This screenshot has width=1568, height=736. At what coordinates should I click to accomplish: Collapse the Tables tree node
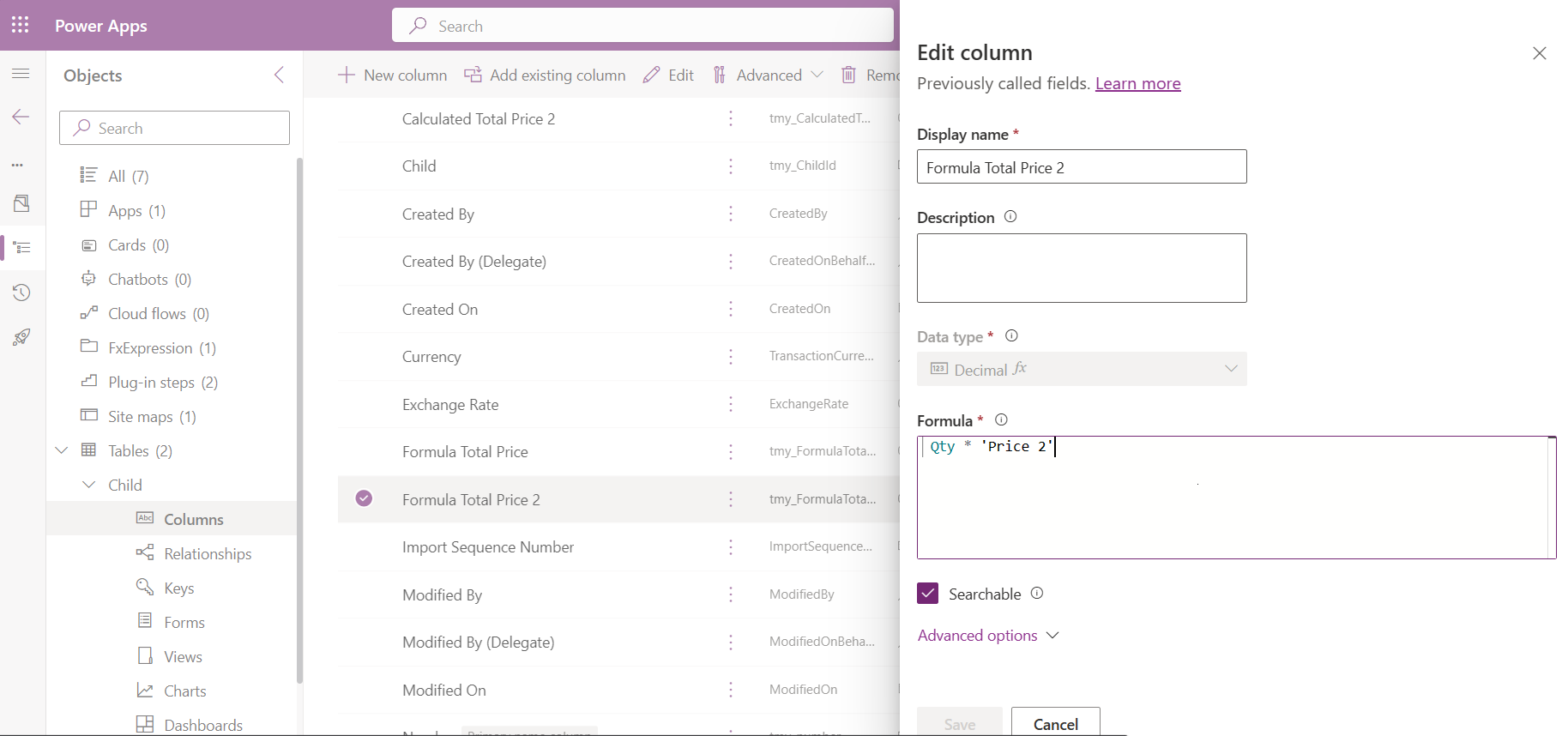[x=62, y=450]
